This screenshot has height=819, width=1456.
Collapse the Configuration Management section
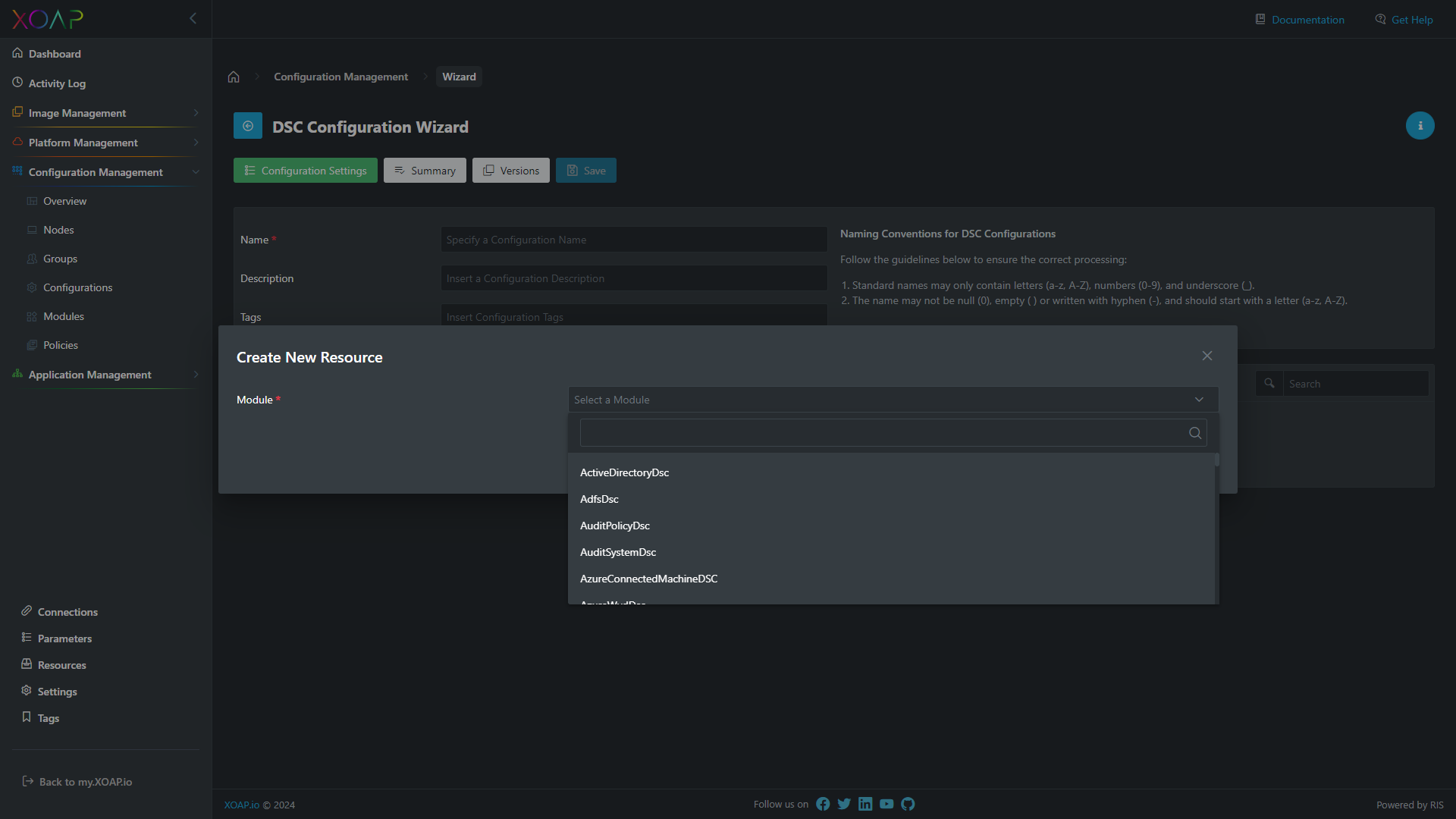106,172
